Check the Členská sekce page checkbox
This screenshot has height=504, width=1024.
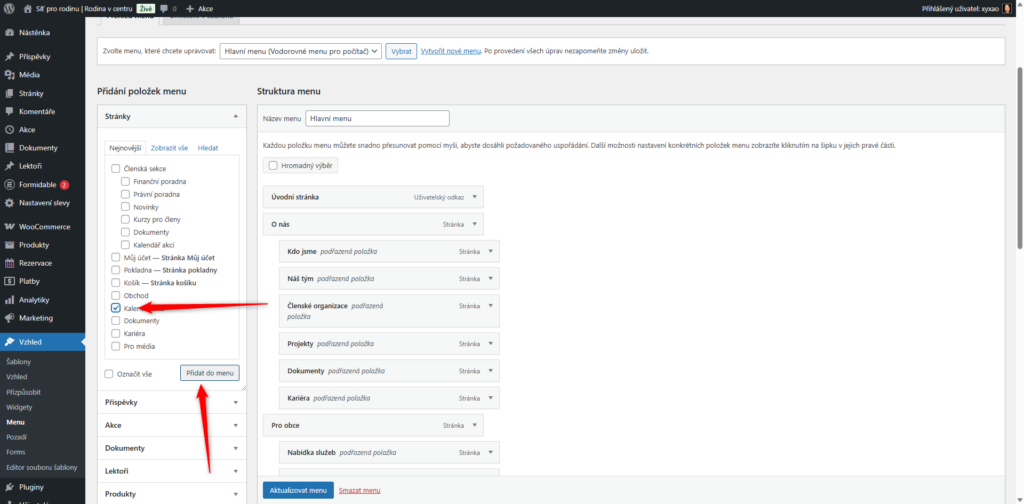(x=116, y=169)
